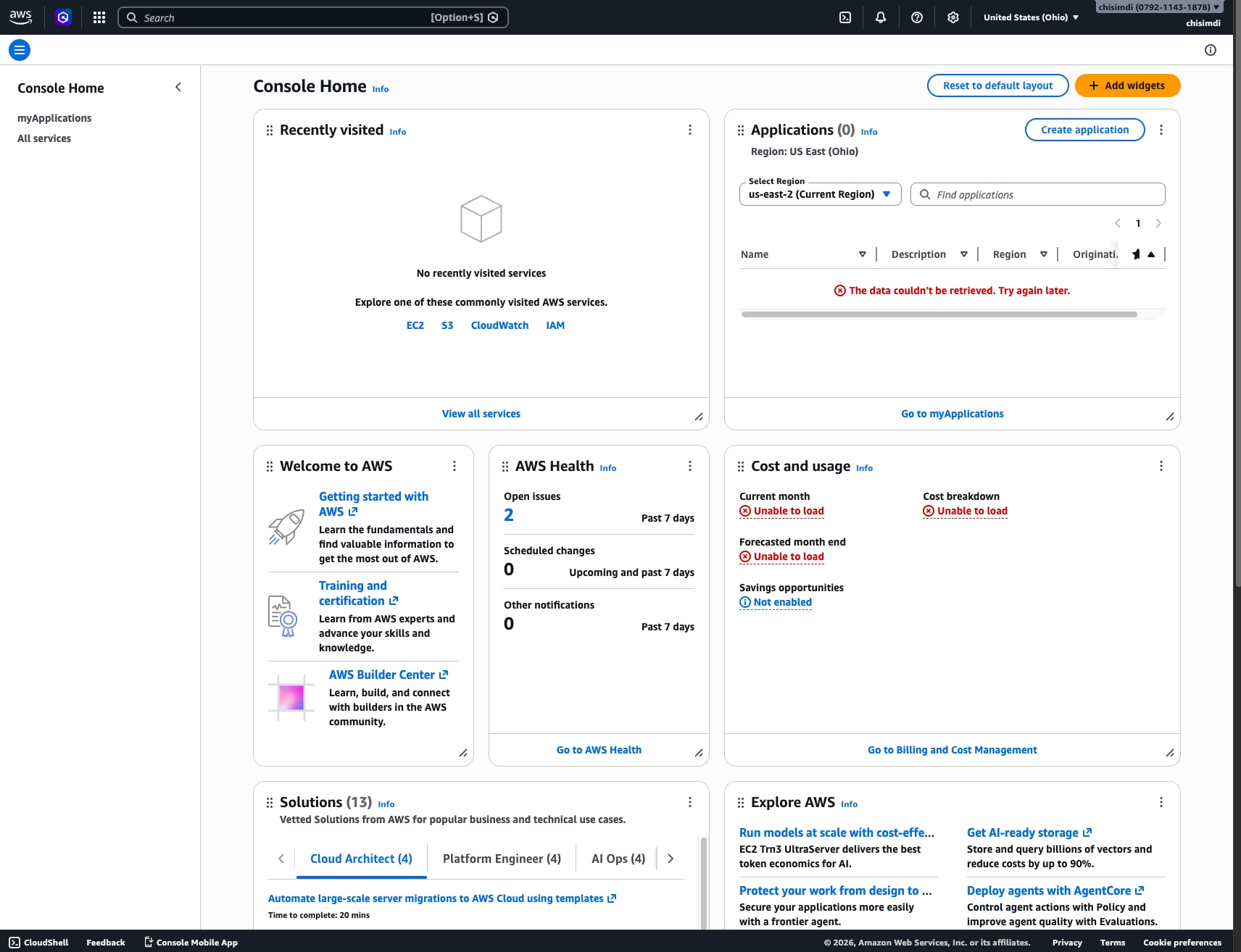Image resolution: width=1241 pixels, height=952 pixels.
Task: Open Explore AWS widget options menu
Action: 1161,802
